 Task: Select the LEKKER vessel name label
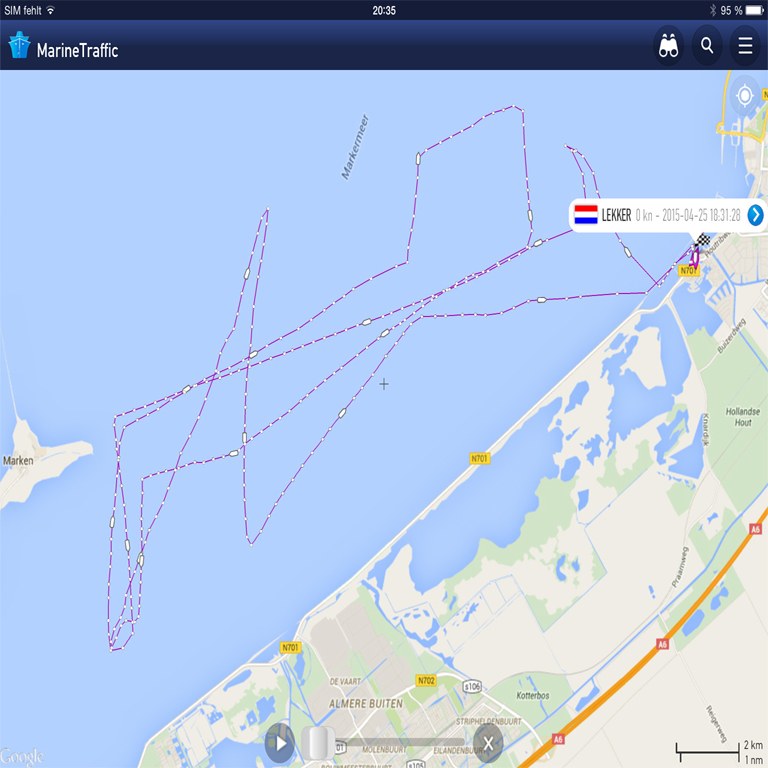coord(616,215)
